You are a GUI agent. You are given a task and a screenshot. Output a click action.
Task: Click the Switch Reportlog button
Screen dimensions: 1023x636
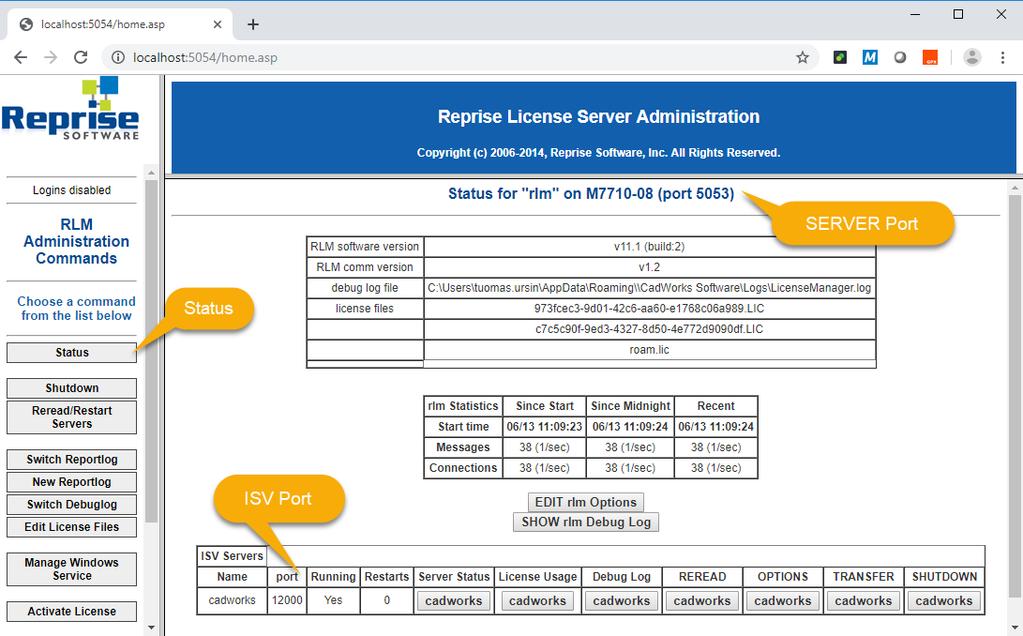(72, 459)
